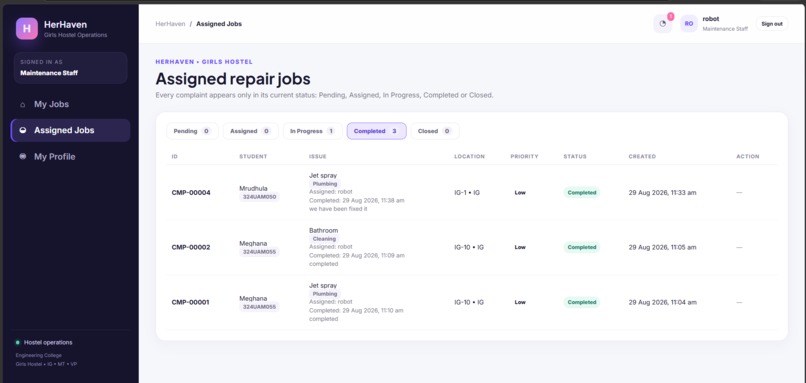This screenshot has width=806, height=383.
Task: Open My Profile in the sidebar
Action: point(70,157)
